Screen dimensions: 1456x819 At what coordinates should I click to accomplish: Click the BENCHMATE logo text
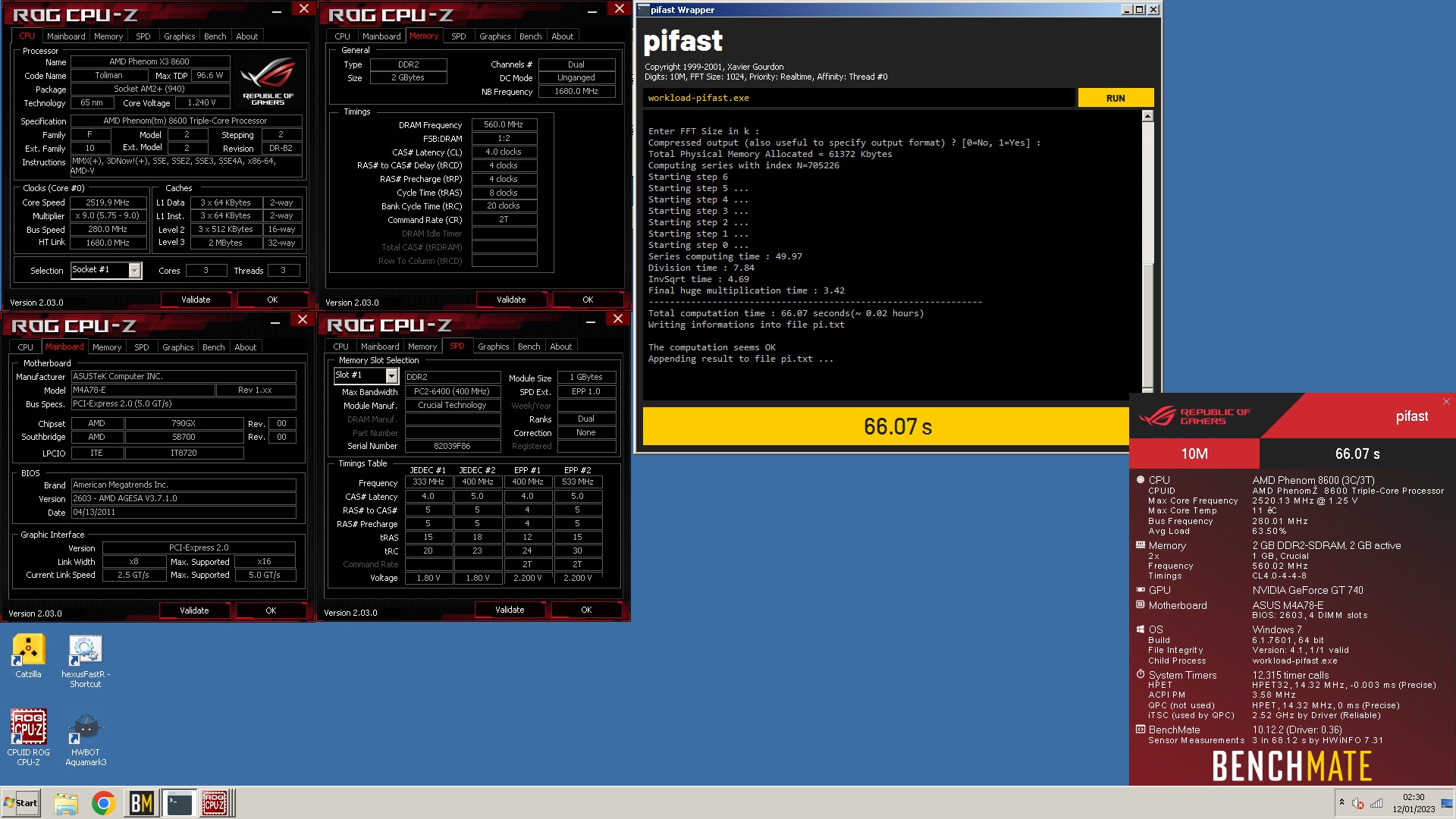click(1292, 766)
